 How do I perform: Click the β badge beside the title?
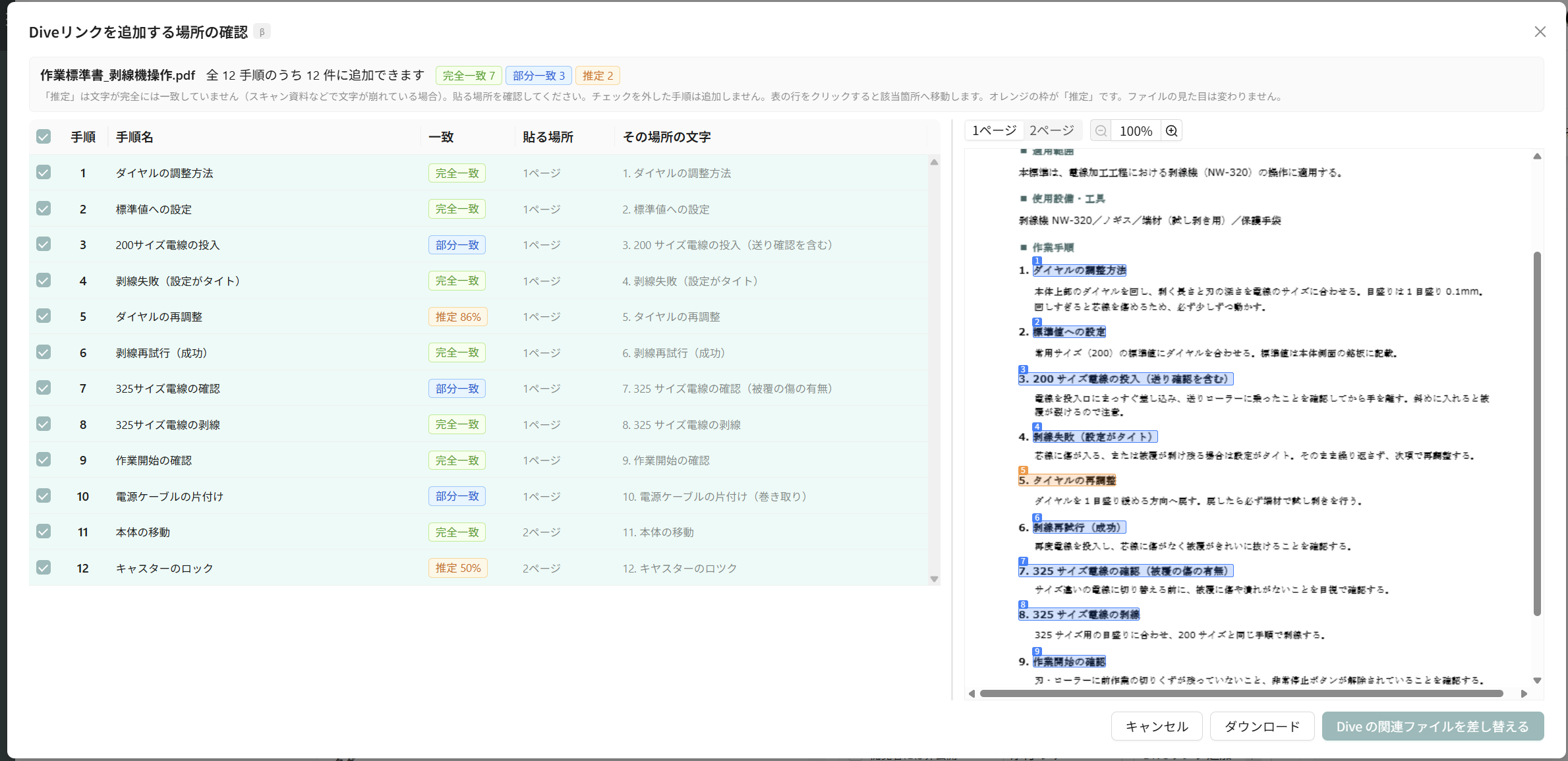[x=262, y=32]
